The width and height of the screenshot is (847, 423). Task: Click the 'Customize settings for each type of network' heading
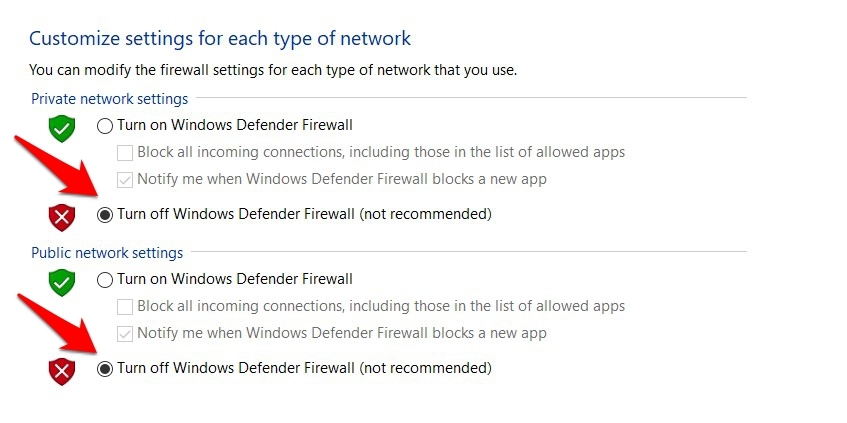[x=220, y=39]
